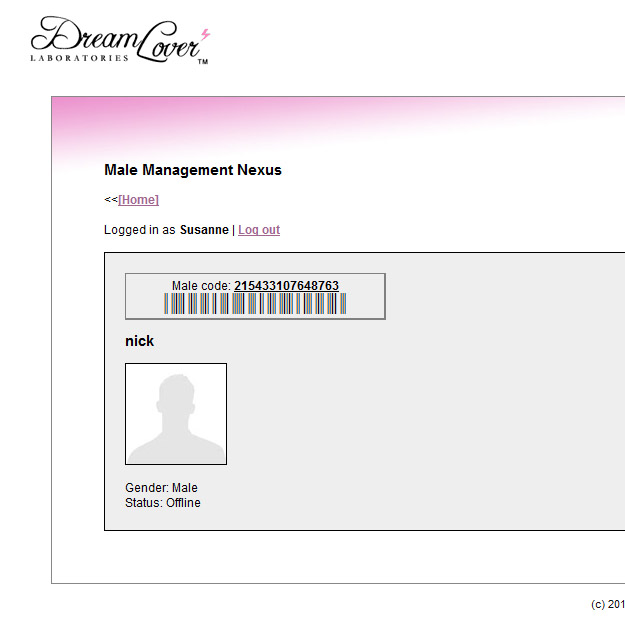This screenshot has height=631, width=625.
Task: Click the 'Status: Offline' text
Action: (162, 503)
